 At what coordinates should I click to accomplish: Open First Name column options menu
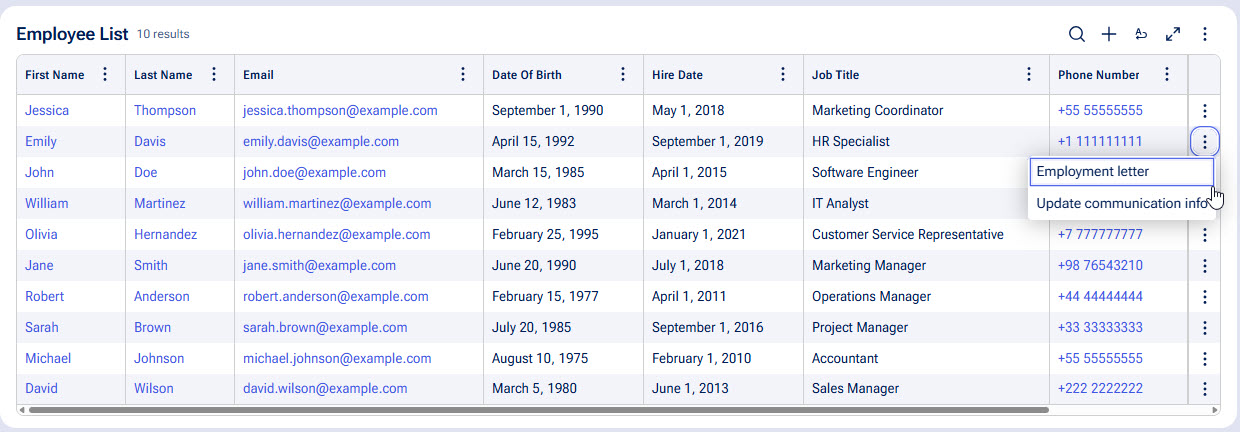pyautogui.click(x=105, y=75)
